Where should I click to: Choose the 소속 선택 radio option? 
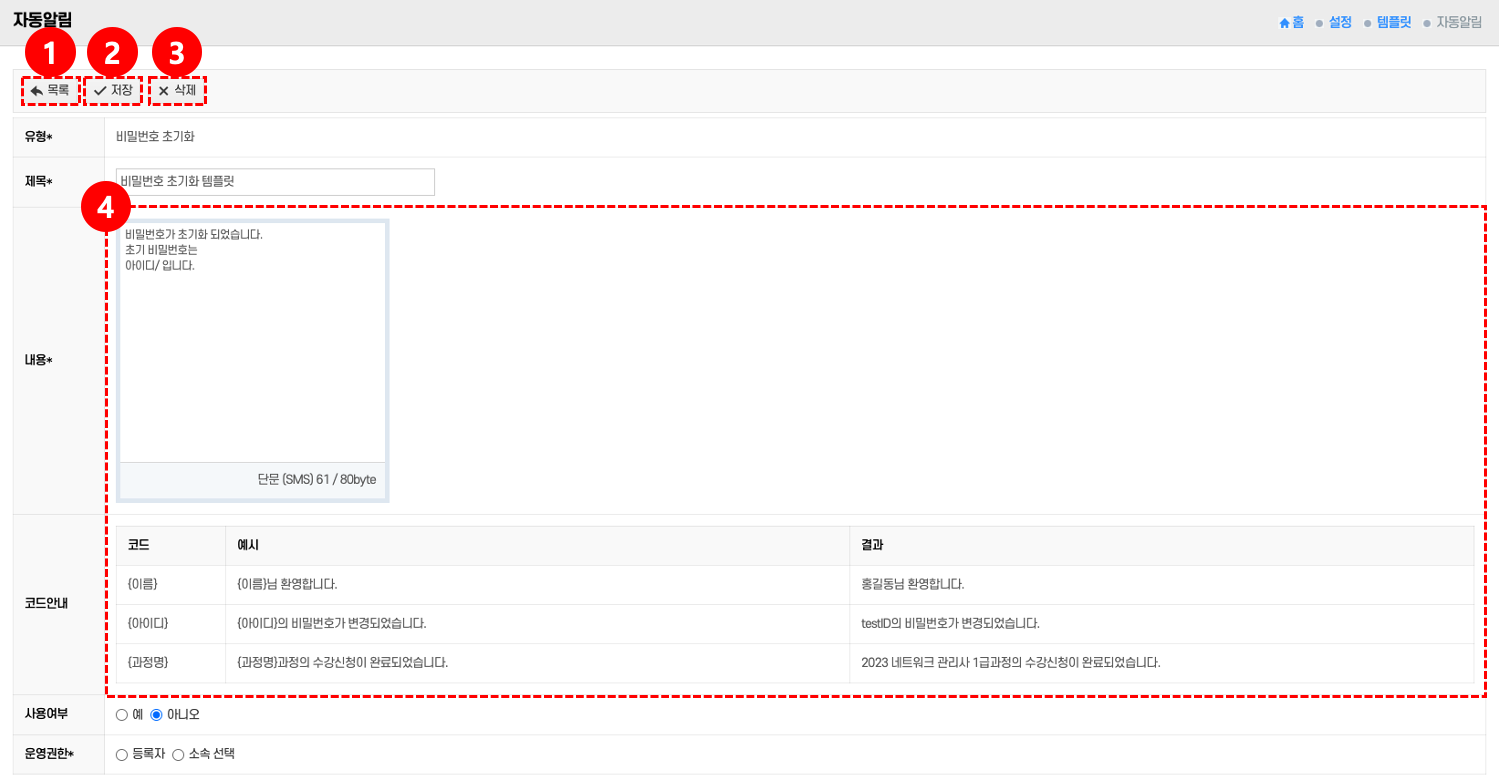(x=178, y=754)
